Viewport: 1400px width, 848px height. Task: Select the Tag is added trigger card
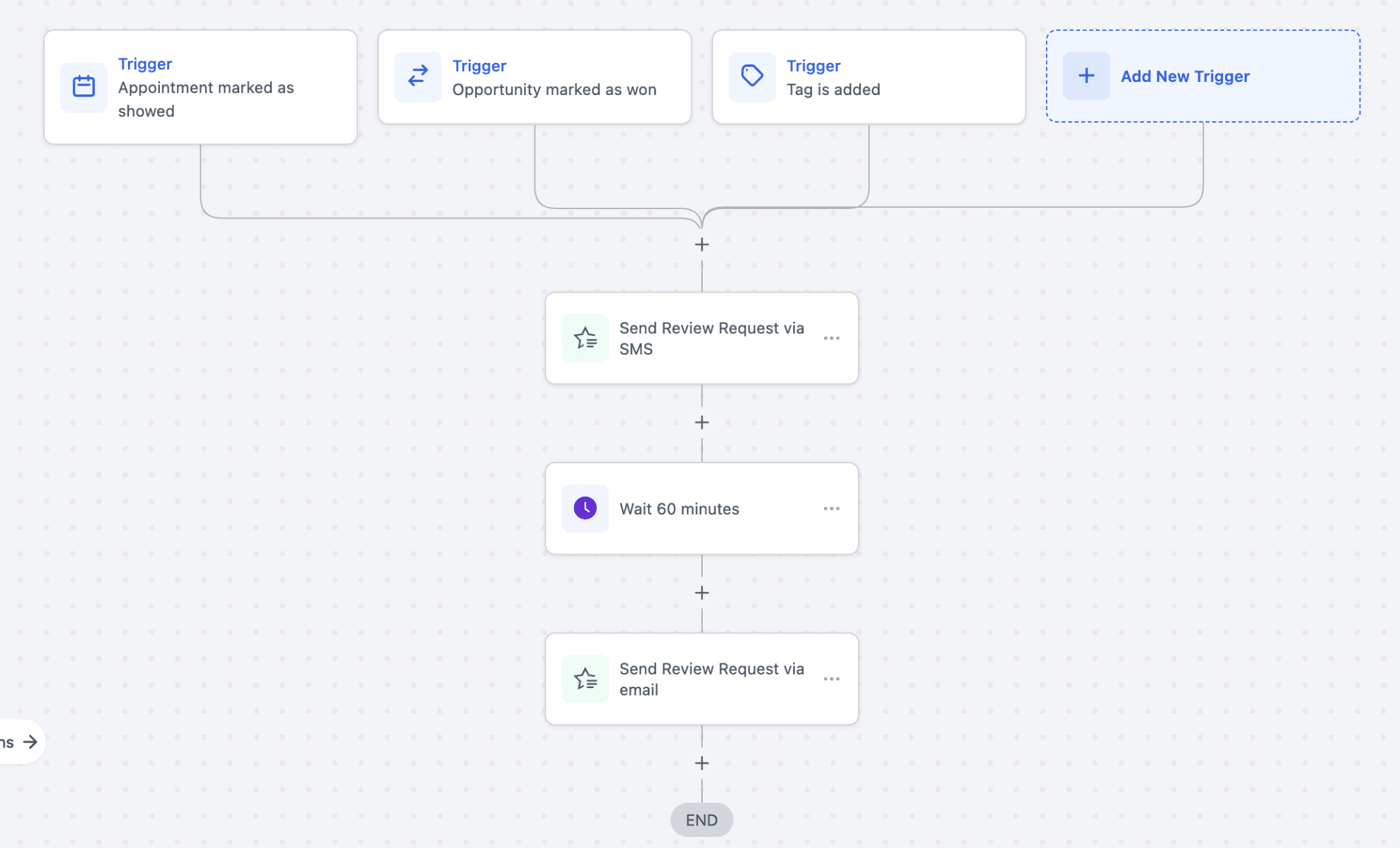(869, 76)
